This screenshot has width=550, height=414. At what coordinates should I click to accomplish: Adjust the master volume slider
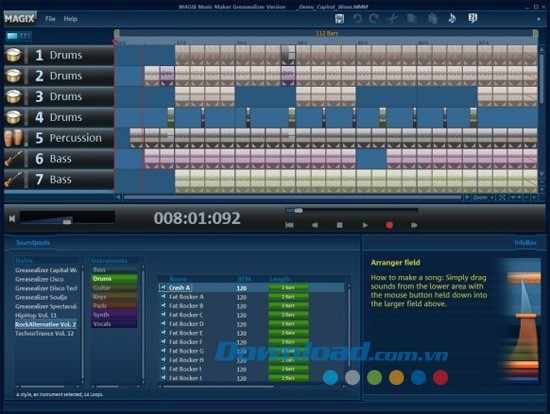[x=67, y=221]
